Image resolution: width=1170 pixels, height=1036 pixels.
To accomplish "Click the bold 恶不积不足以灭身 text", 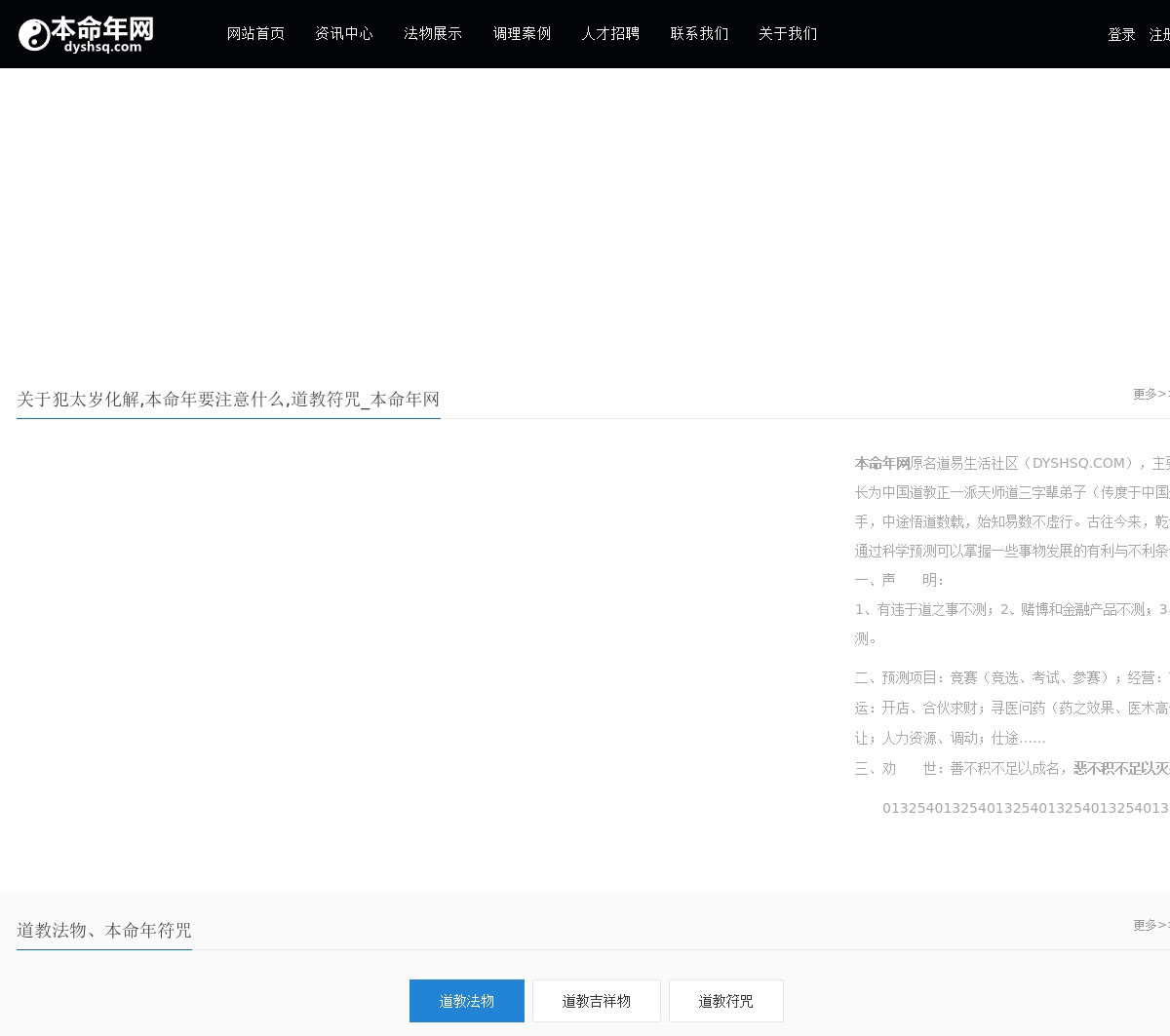I will click(1121, 768).
